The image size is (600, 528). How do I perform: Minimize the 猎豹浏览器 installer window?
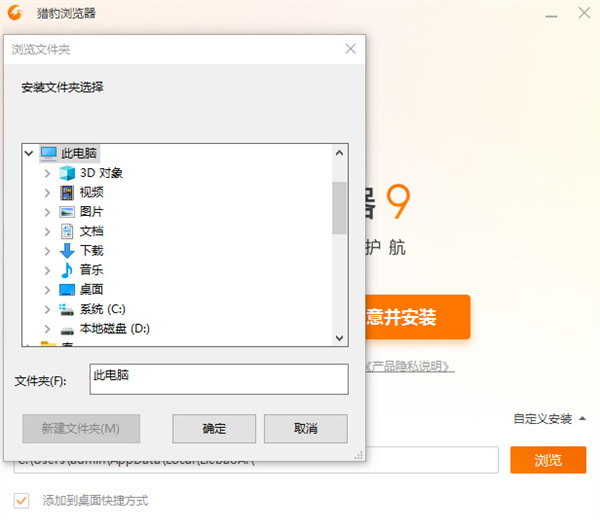551,16
